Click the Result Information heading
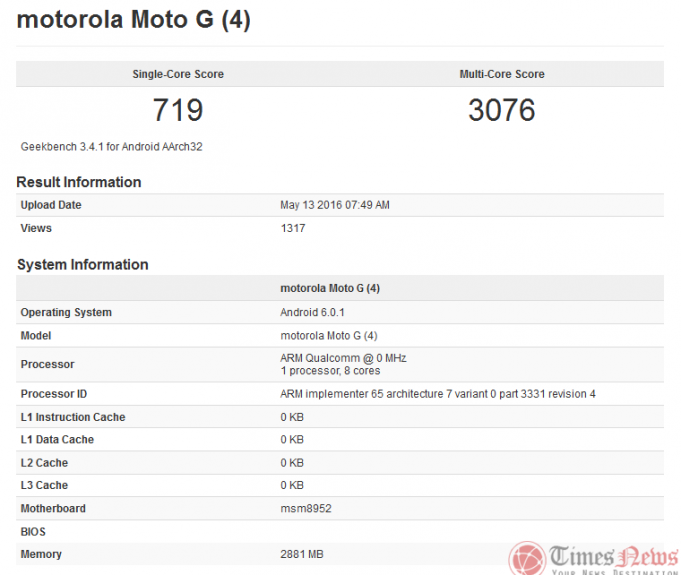681x575 pixels. [x=79, y=182]
